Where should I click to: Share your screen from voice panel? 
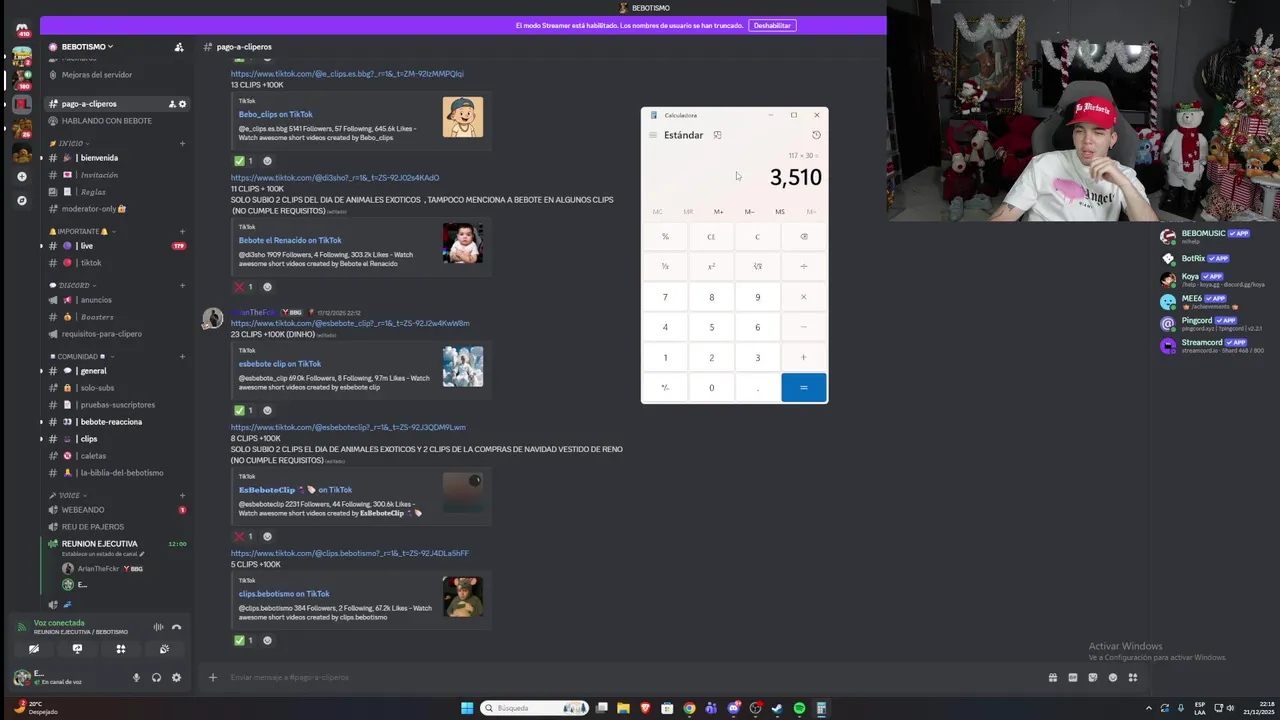pos(77,649)
